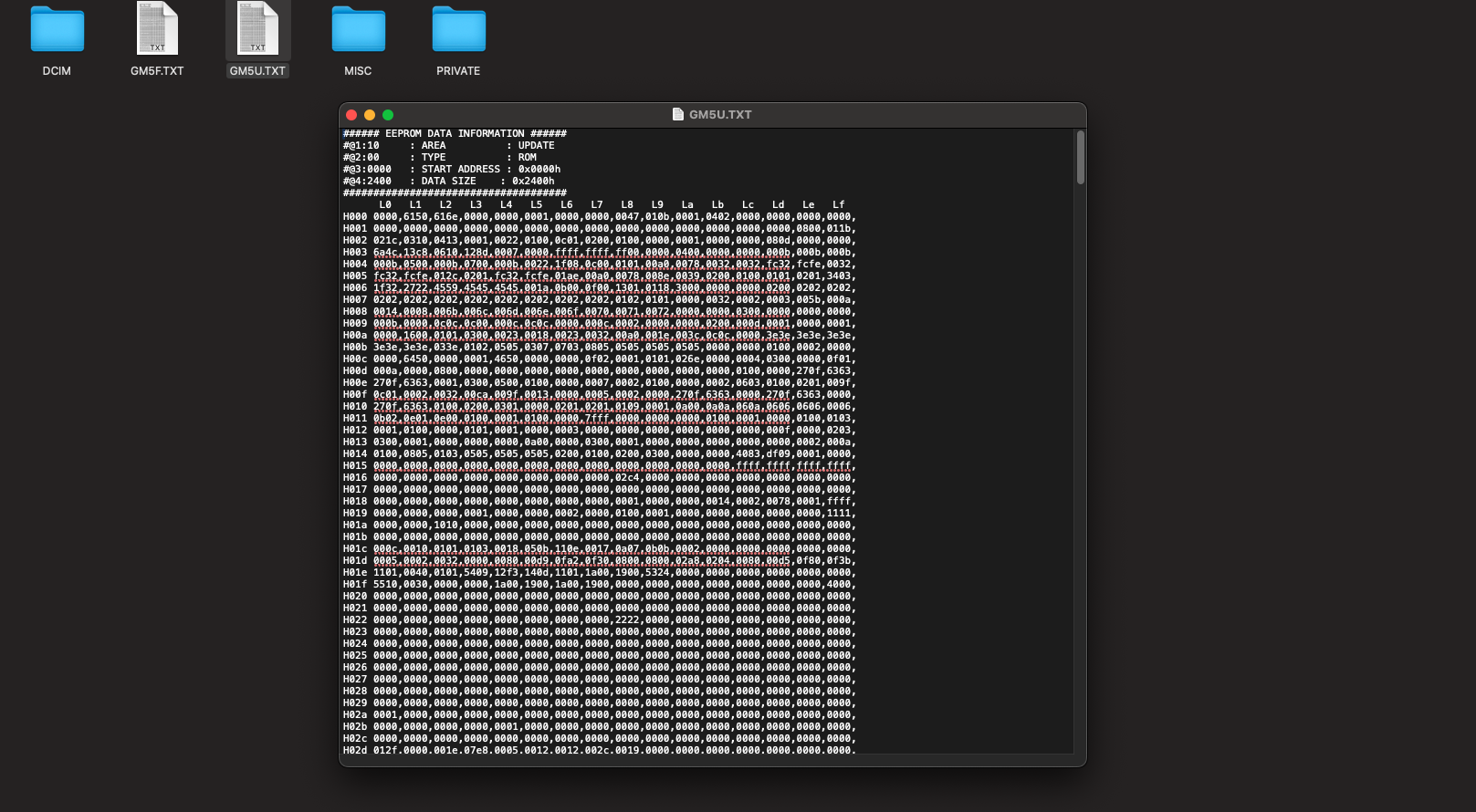Image resolution: width=1476 pixels, height=812 pixels.
Task: Click the document proxy icon in title bar
Action: pyautogui.click(x=677, y=114)
